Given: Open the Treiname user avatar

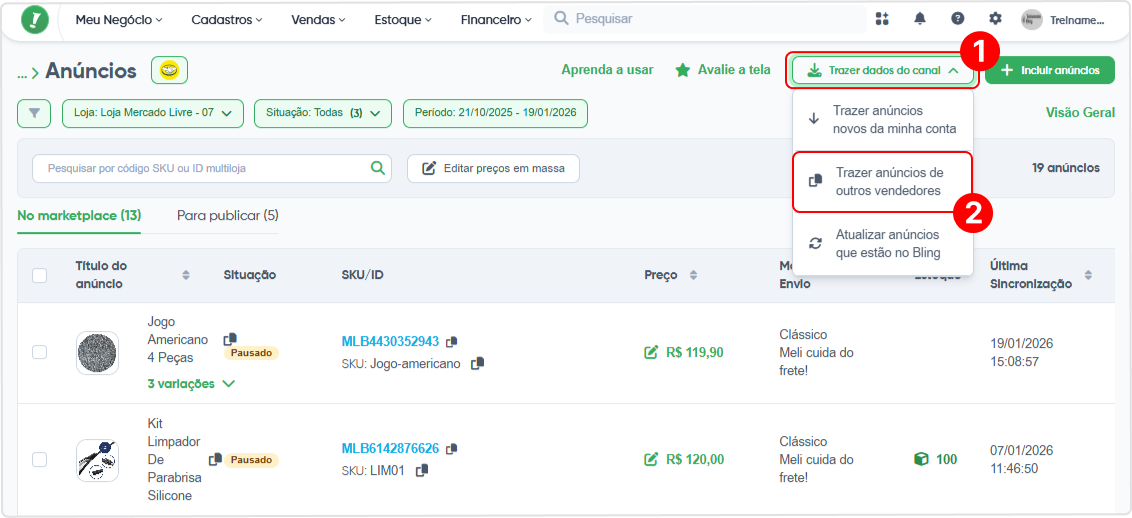Looking at the screenshot, I should 1032,20.
